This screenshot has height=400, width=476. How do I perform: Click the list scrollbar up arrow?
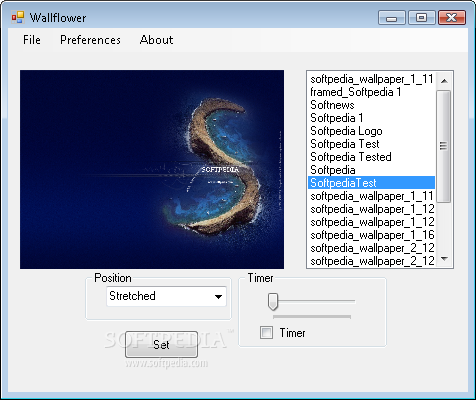coord(444,81)
